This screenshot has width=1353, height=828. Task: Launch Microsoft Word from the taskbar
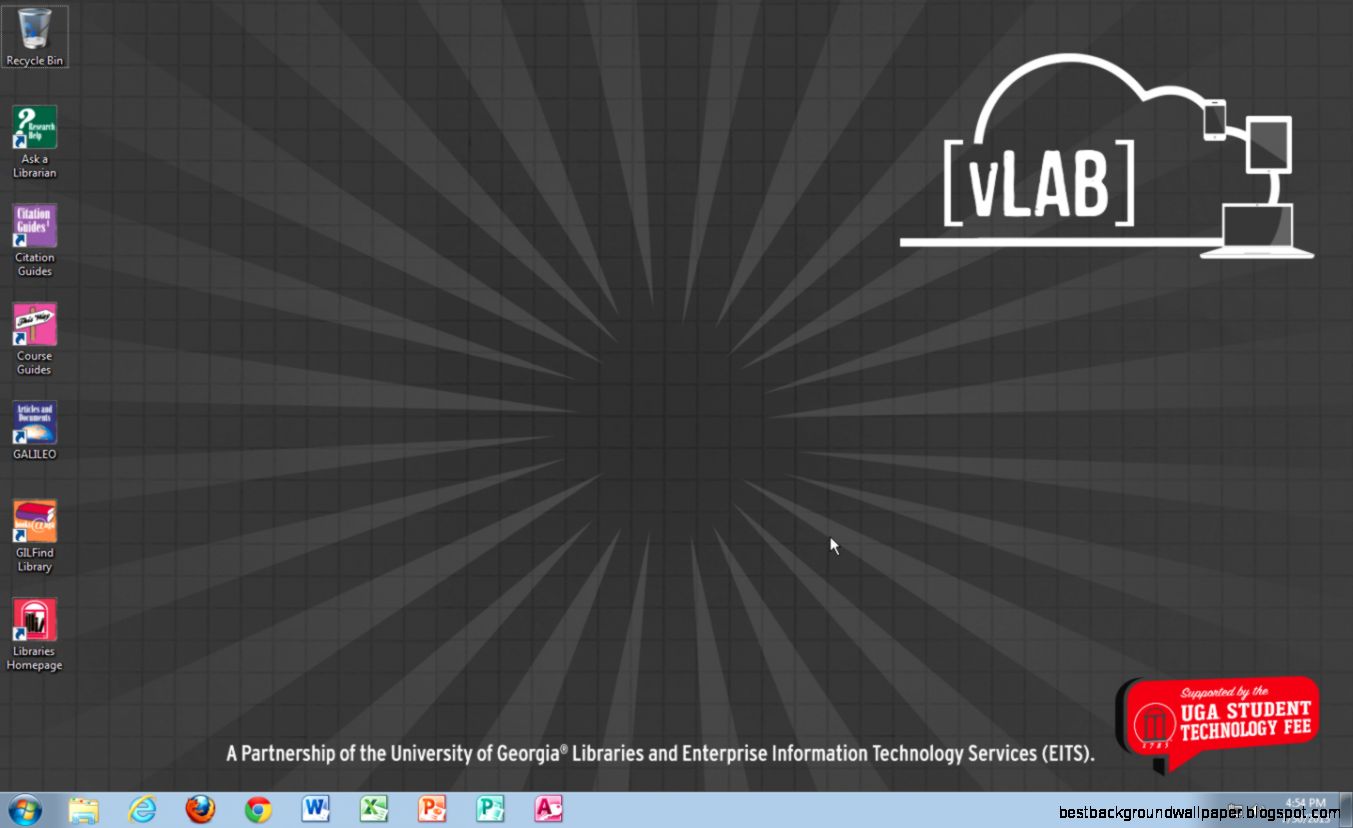tap(316, 808)
